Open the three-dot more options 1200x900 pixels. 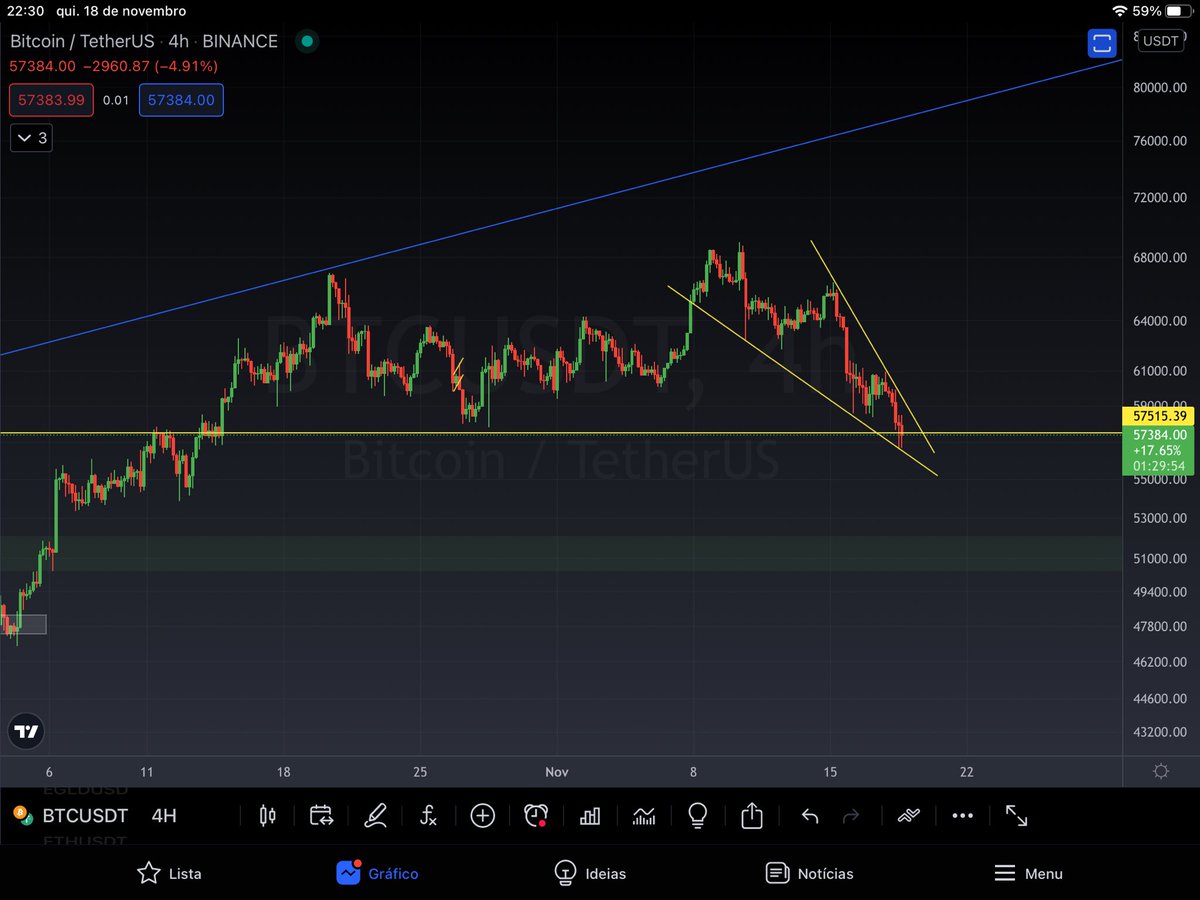coord(962,816)
